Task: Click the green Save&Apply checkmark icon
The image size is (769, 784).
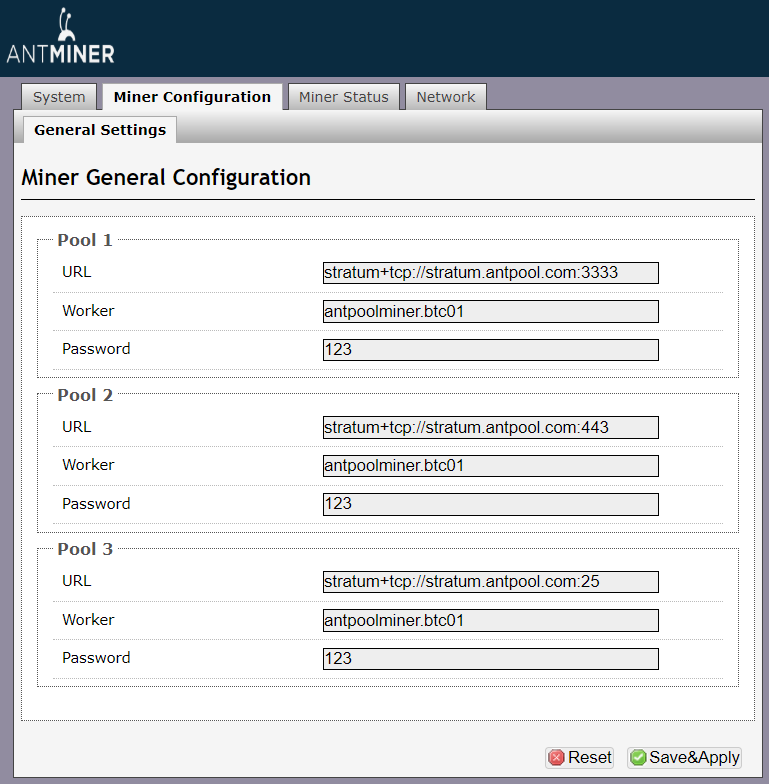Action: pos(638,758)
